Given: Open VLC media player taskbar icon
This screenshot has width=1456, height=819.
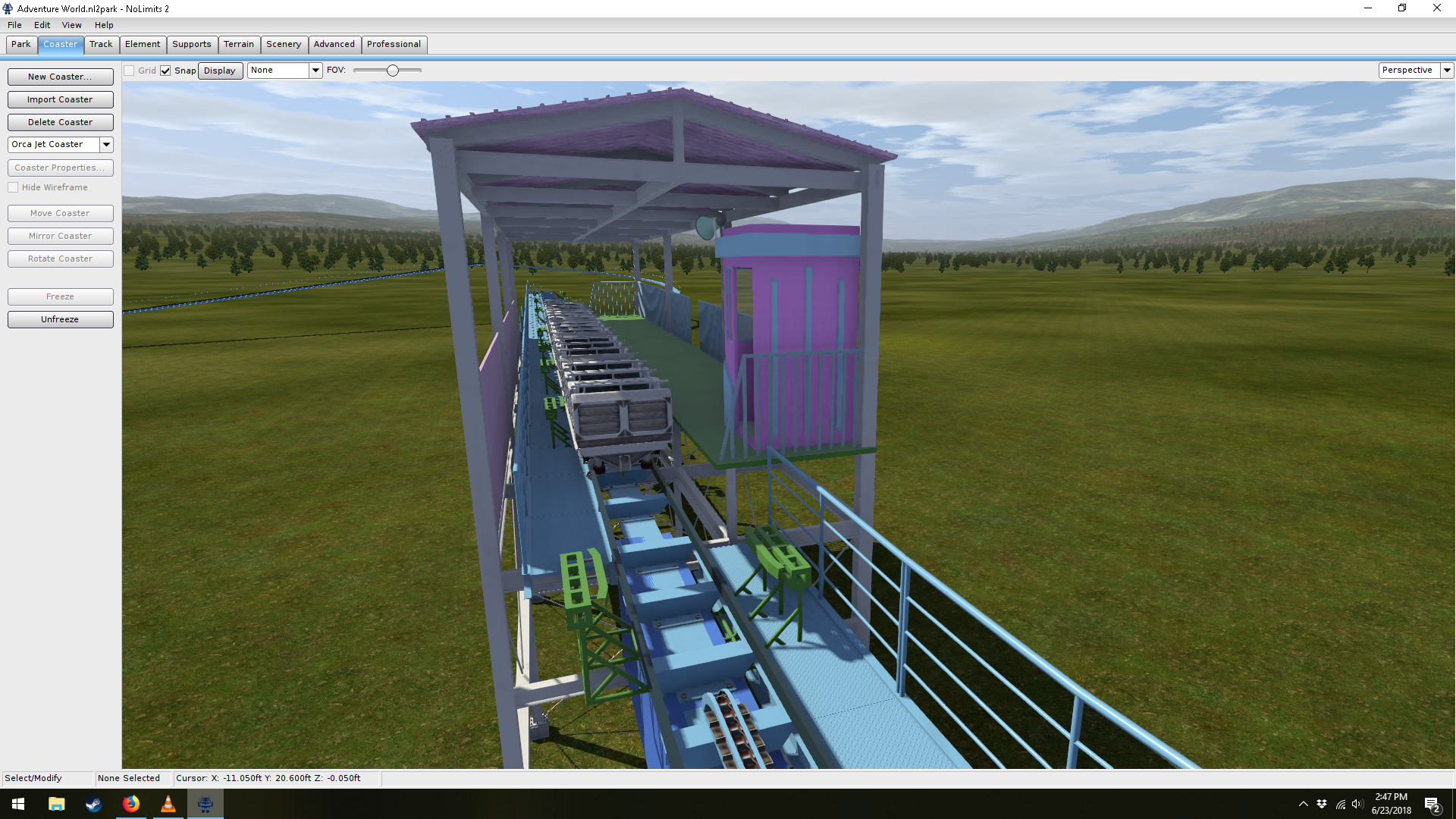Looking at the screenshot, I should point(168,804).
